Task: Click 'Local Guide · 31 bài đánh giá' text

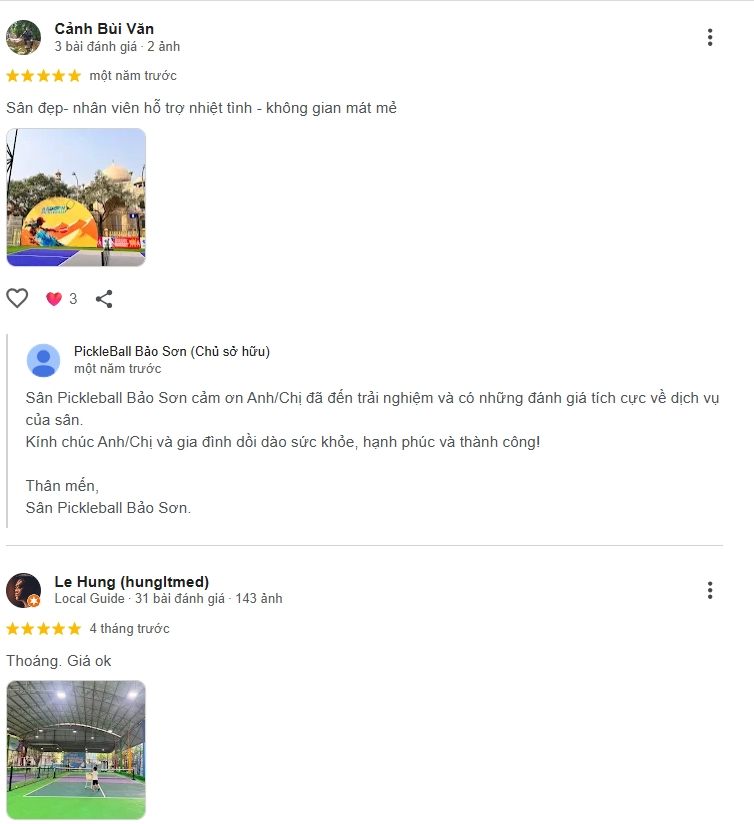Action: point(140,599)
